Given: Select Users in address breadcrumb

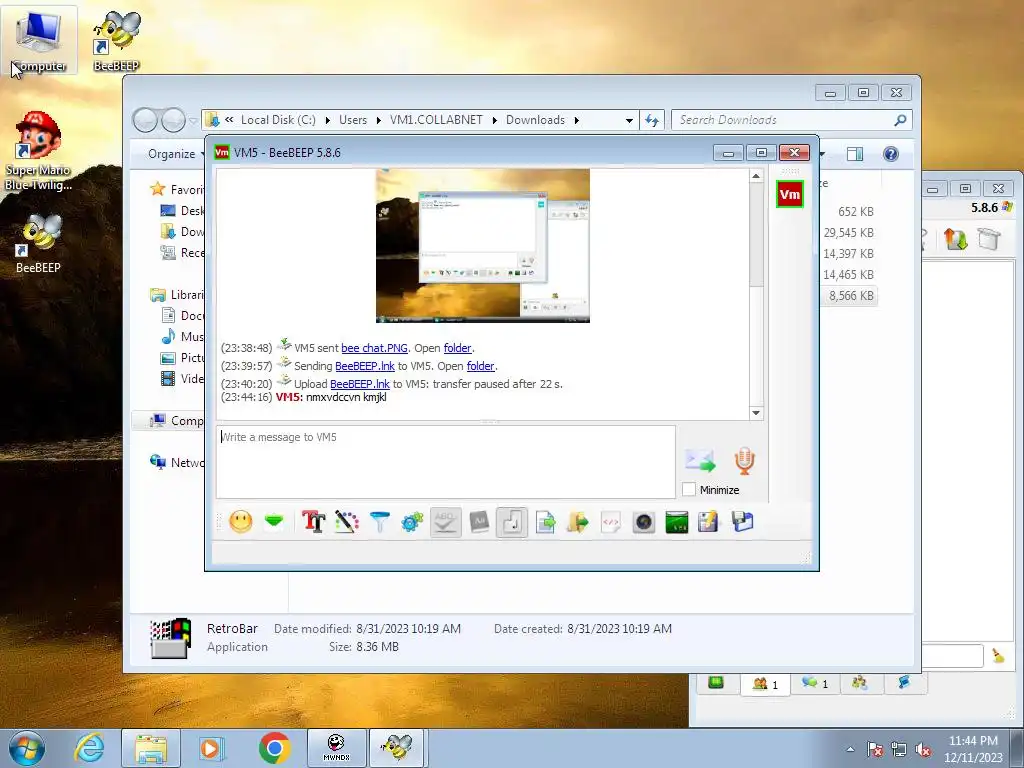Looking at the screenshot, I should coord(353,120).
